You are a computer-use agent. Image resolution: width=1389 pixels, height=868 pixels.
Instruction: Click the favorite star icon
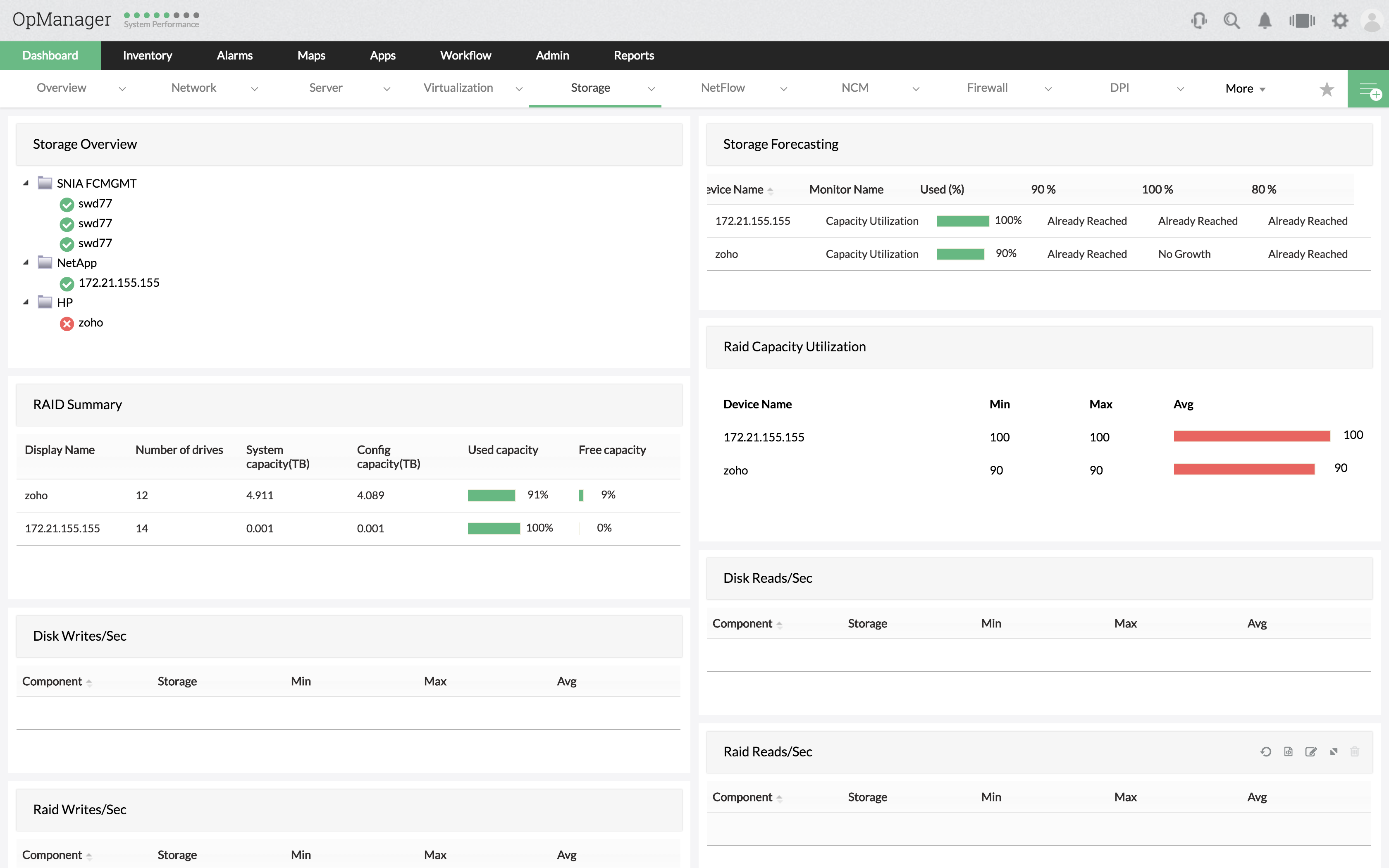point(1327,89)
